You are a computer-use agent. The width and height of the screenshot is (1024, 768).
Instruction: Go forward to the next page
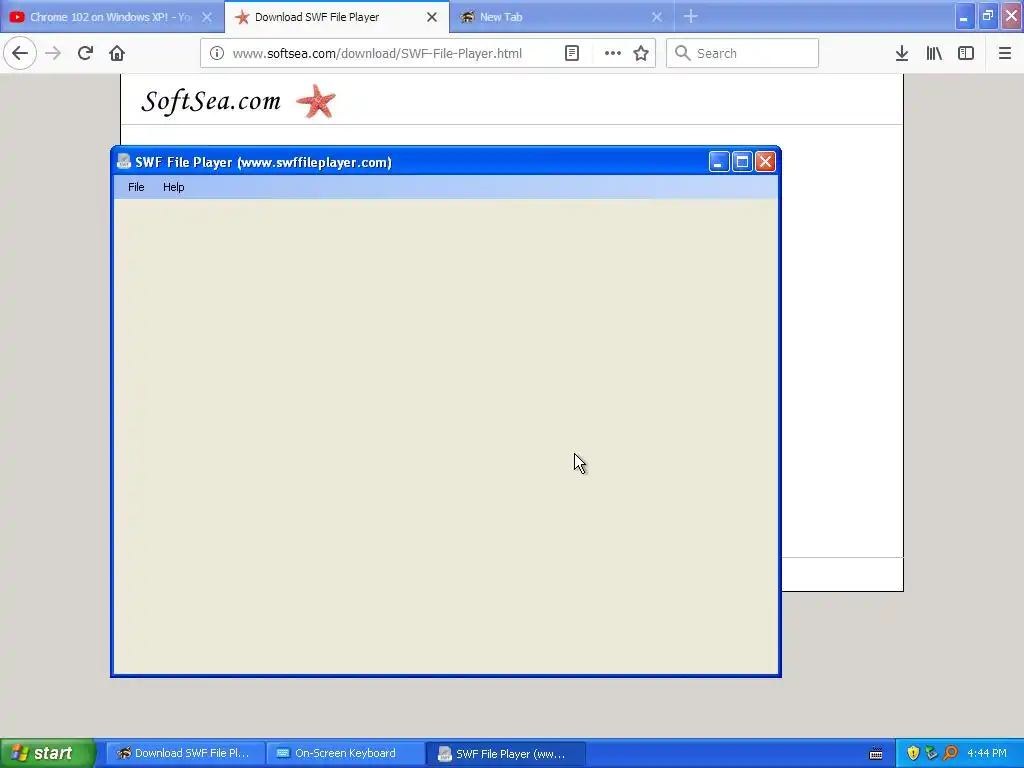click(x=53, y=53)
